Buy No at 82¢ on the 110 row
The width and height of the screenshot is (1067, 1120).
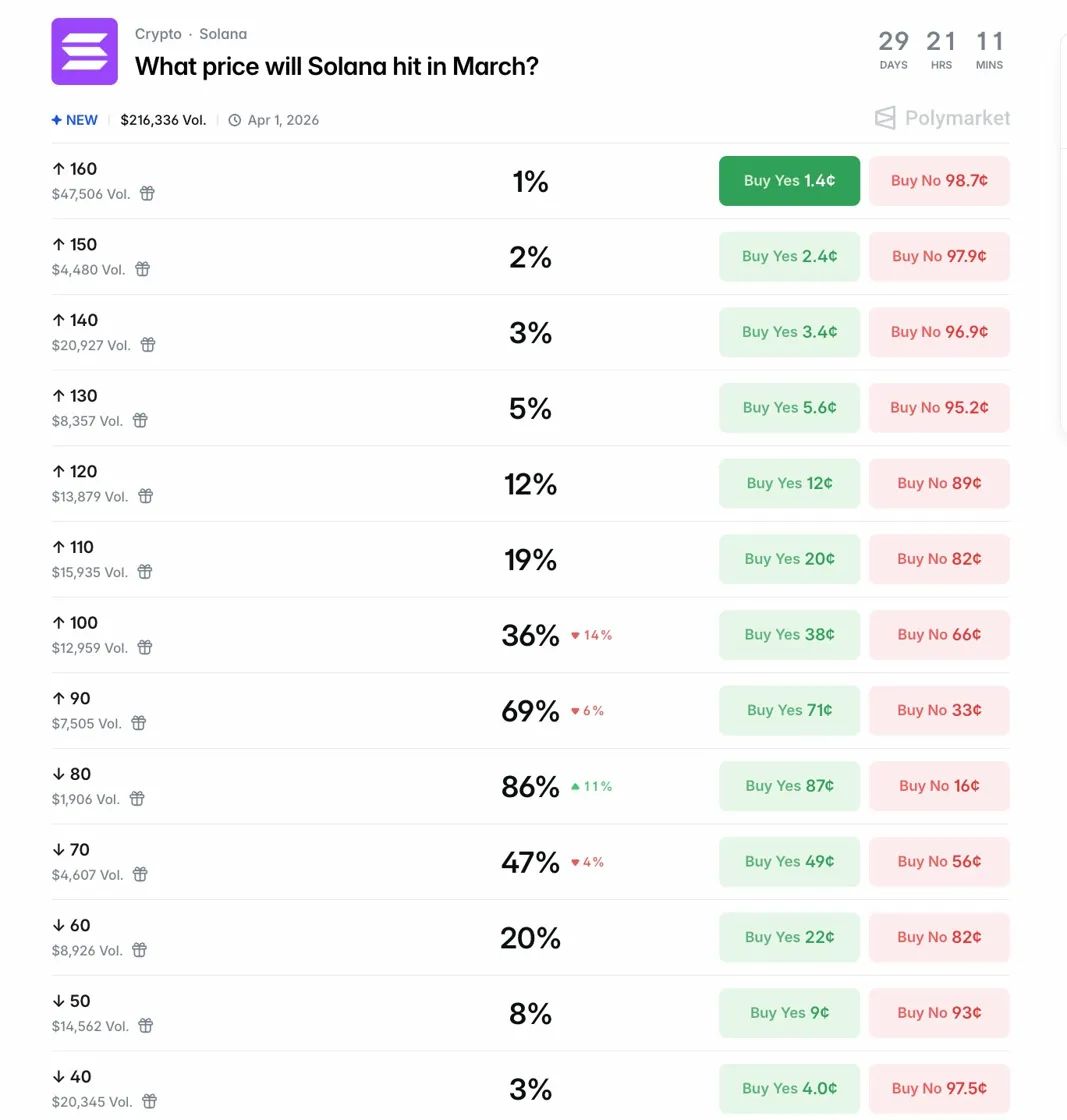tap(938, 559)
